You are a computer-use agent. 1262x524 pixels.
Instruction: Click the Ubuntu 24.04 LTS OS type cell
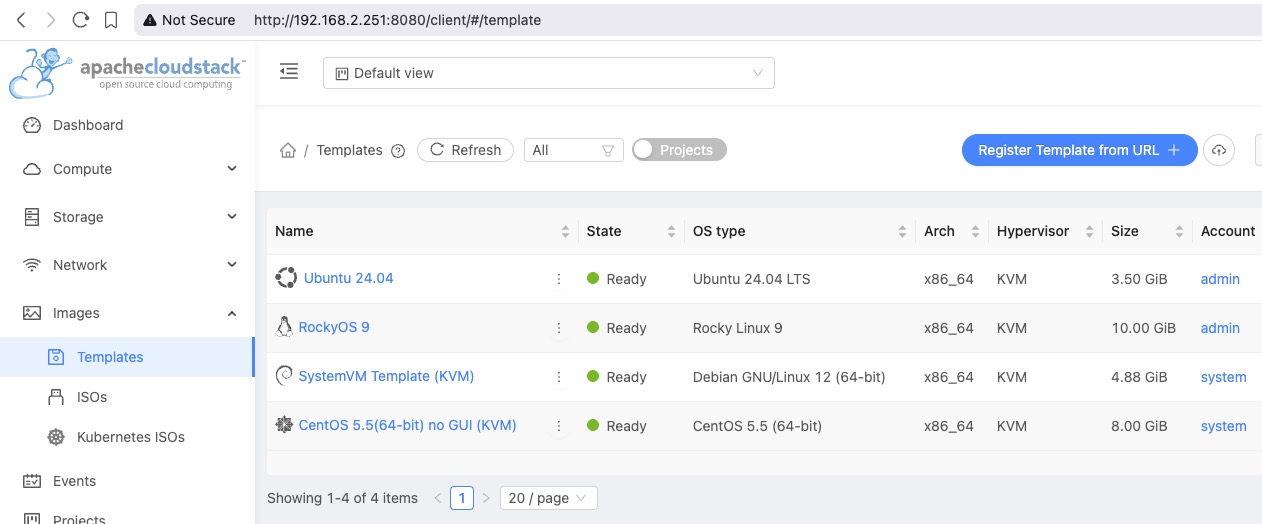[x=752, y=279]
